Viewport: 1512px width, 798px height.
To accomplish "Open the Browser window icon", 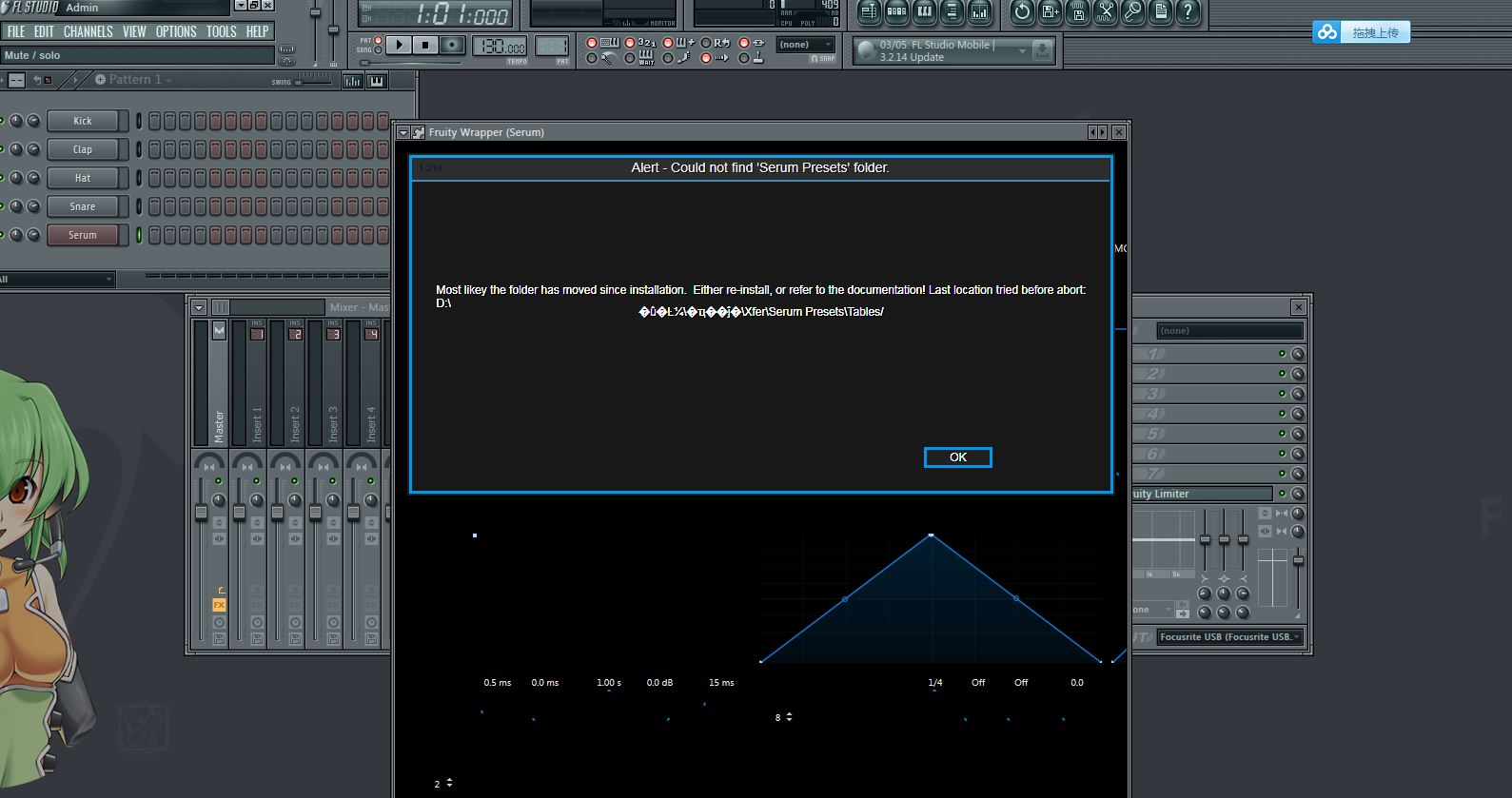I will click(952, 12).
